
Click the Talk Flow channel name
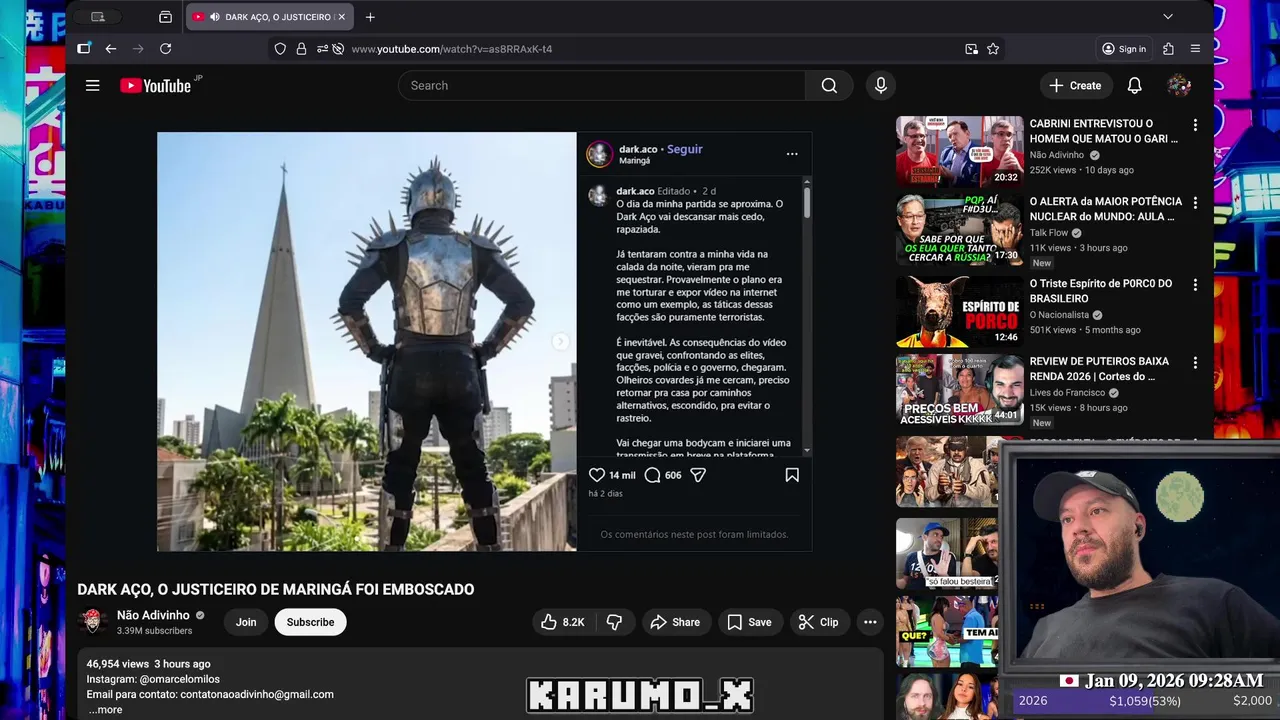[1049, 233]
